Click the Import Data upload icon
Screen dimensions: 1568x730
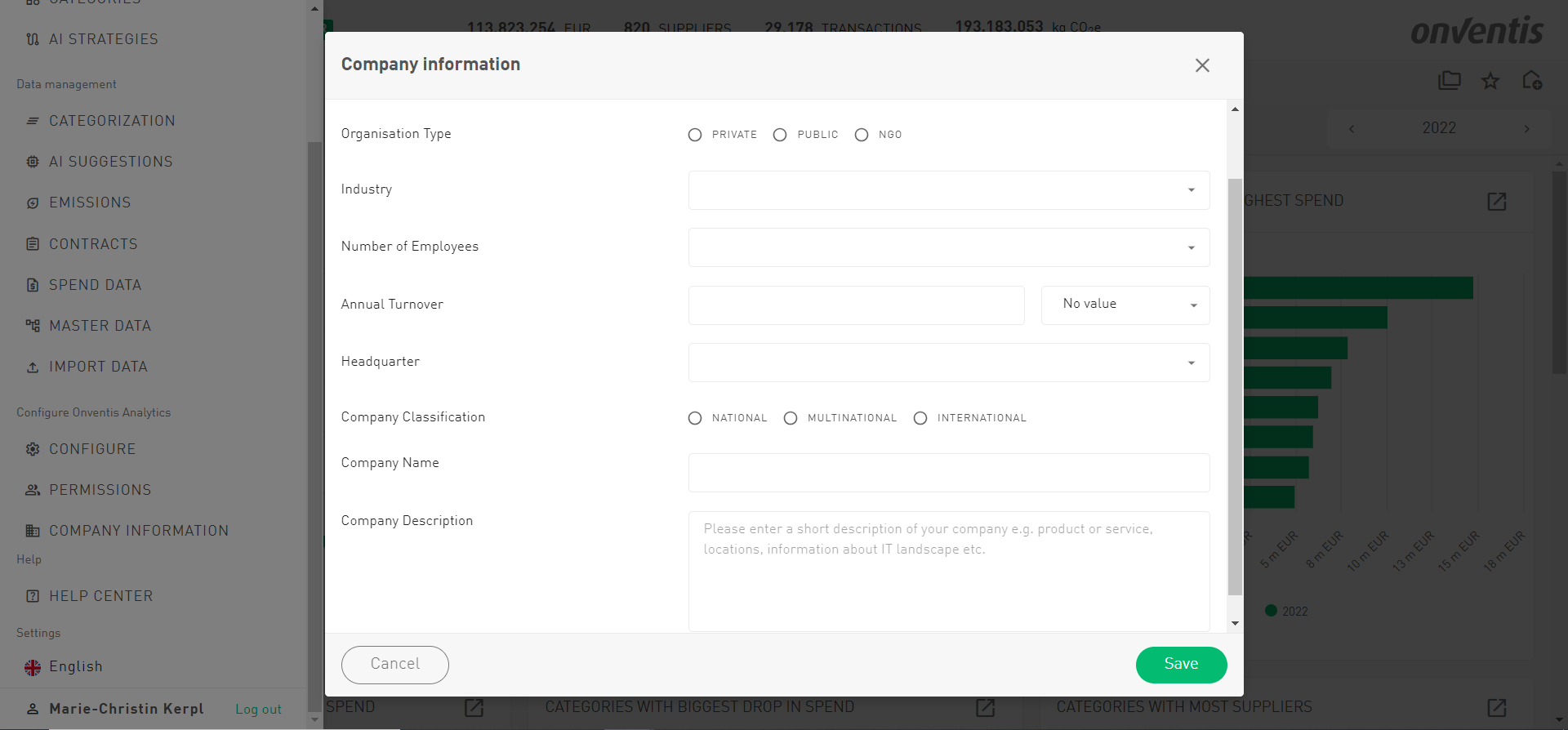click(33, 367)
